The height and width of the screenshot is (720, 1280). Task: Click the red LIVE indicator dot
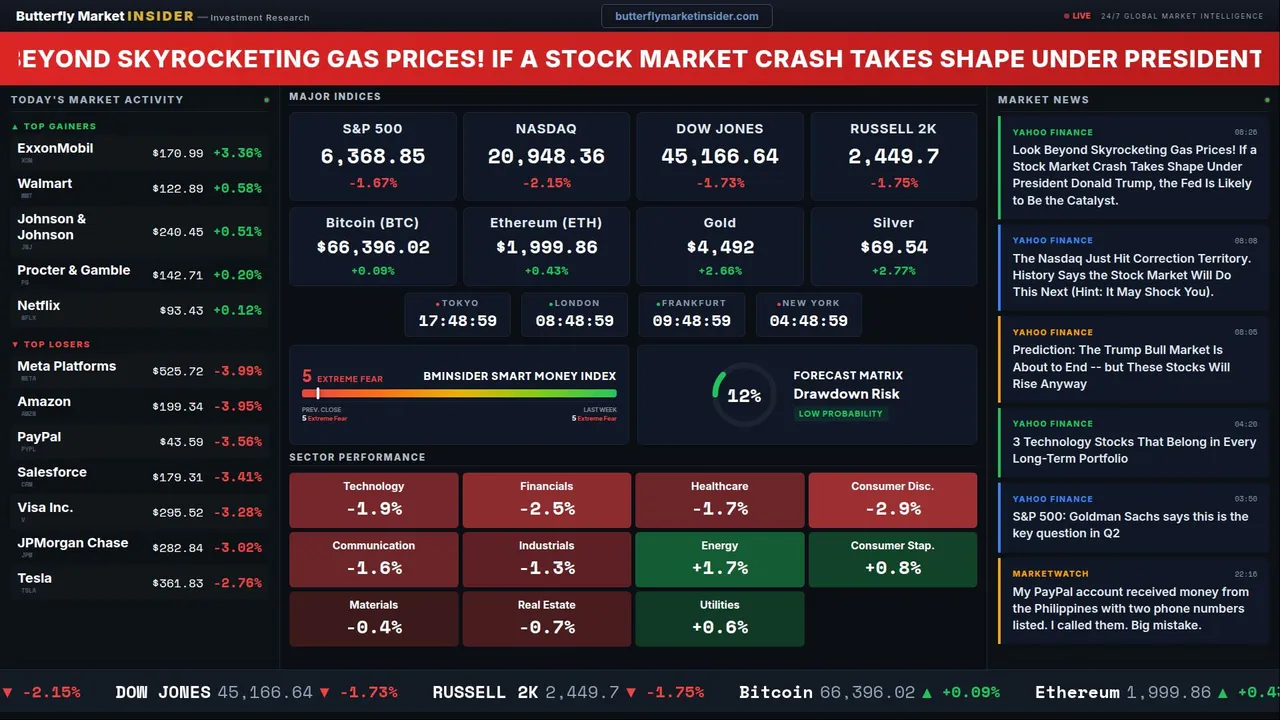(1067, 16)
